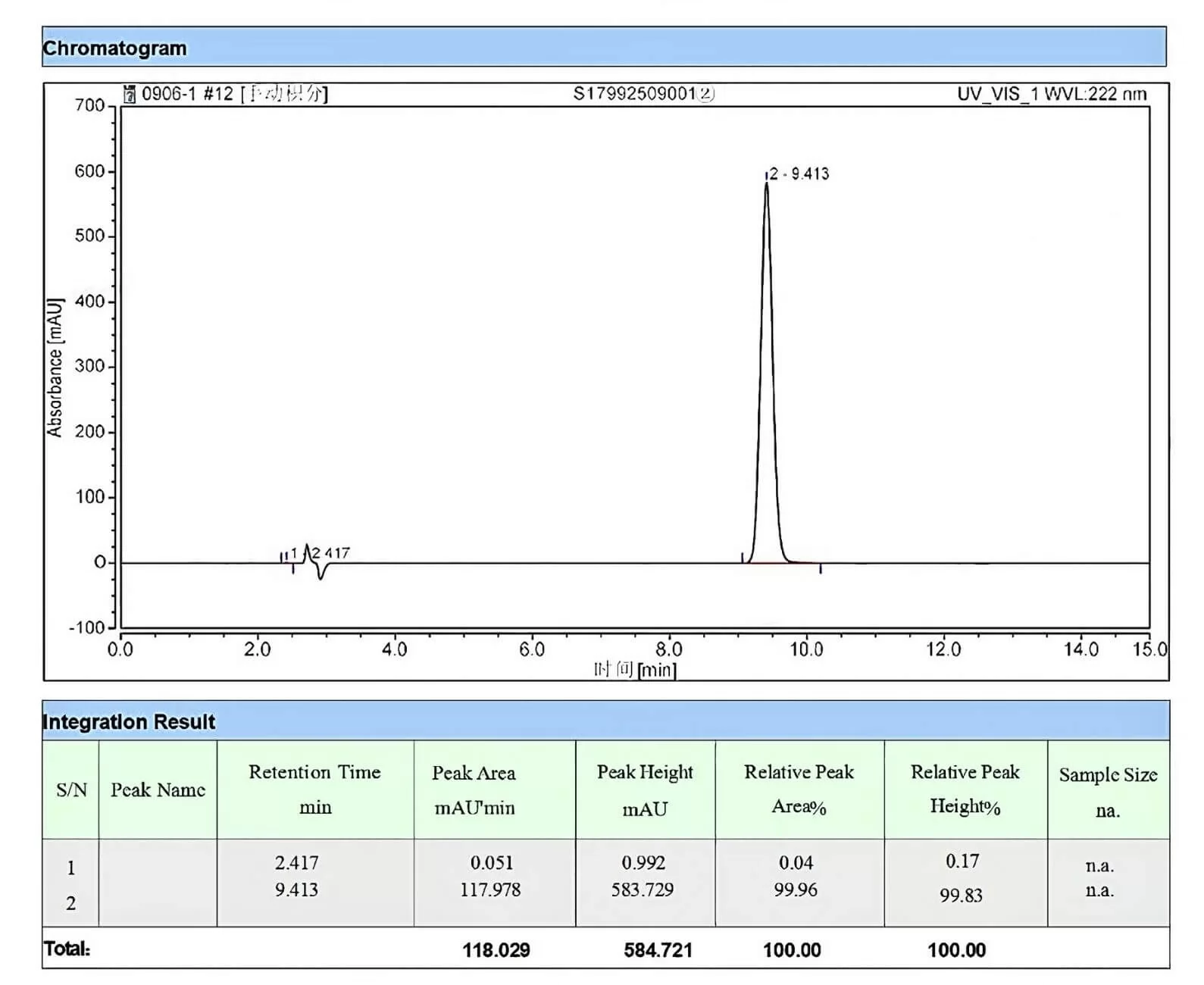Select the Integration Result section header
Viewport: 1204px width, 985px height.
pyautogui.click(x=129, y=721)
